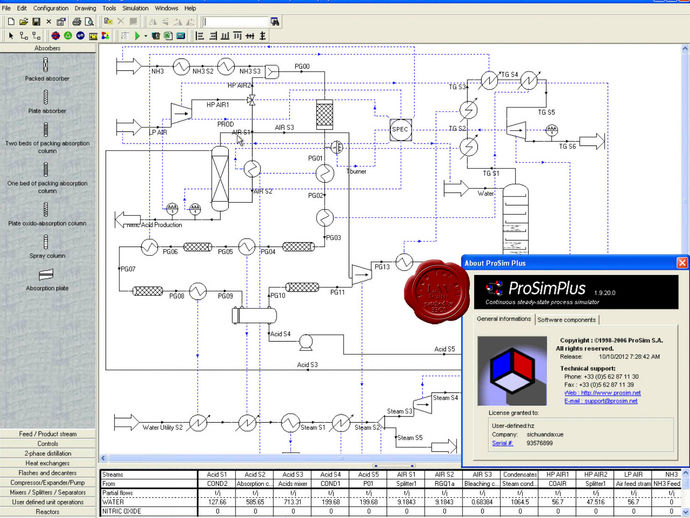Click the Align top toolbar icon
690x518 pixels.
(x=238, y=36)
